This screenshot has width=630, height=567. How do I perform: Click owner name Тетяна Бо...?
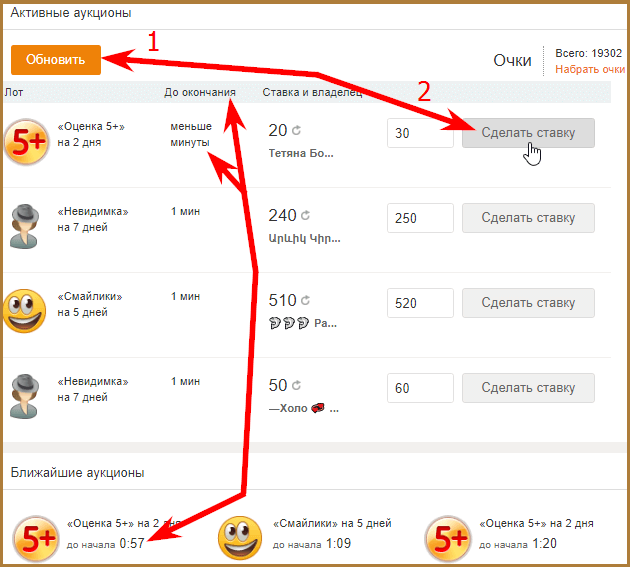tap(301, 153)
